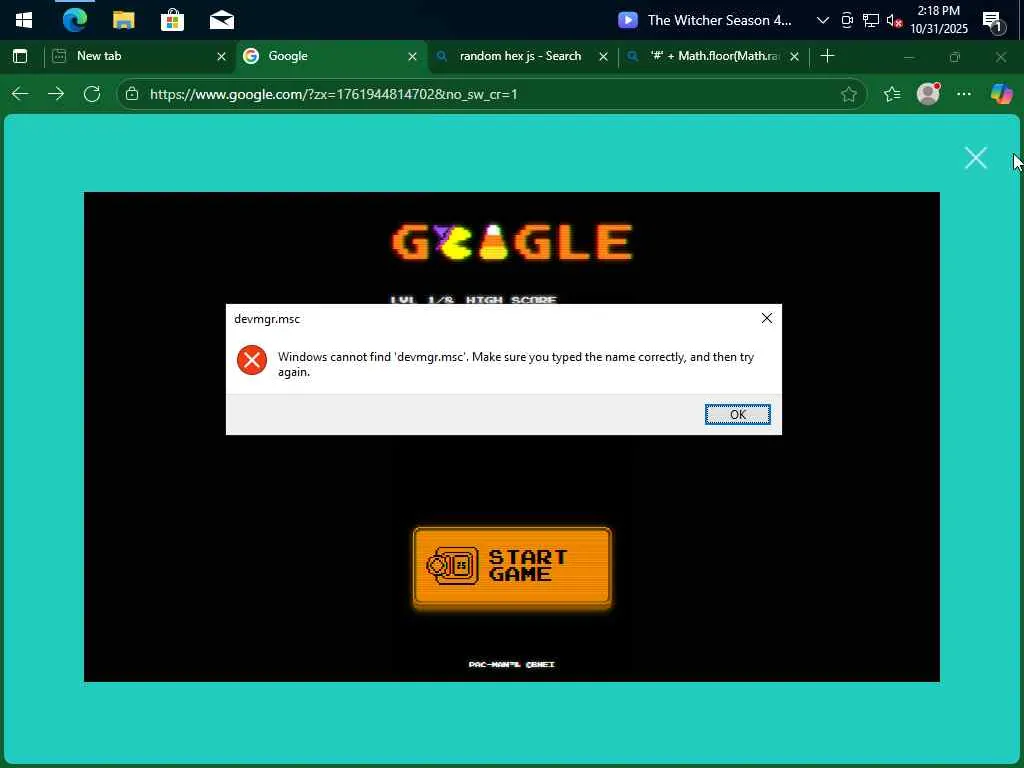Click the LVL 1/8 HIGH SCORE text
This screenshot has height=768, width=1024.
(x=473, y=300)
